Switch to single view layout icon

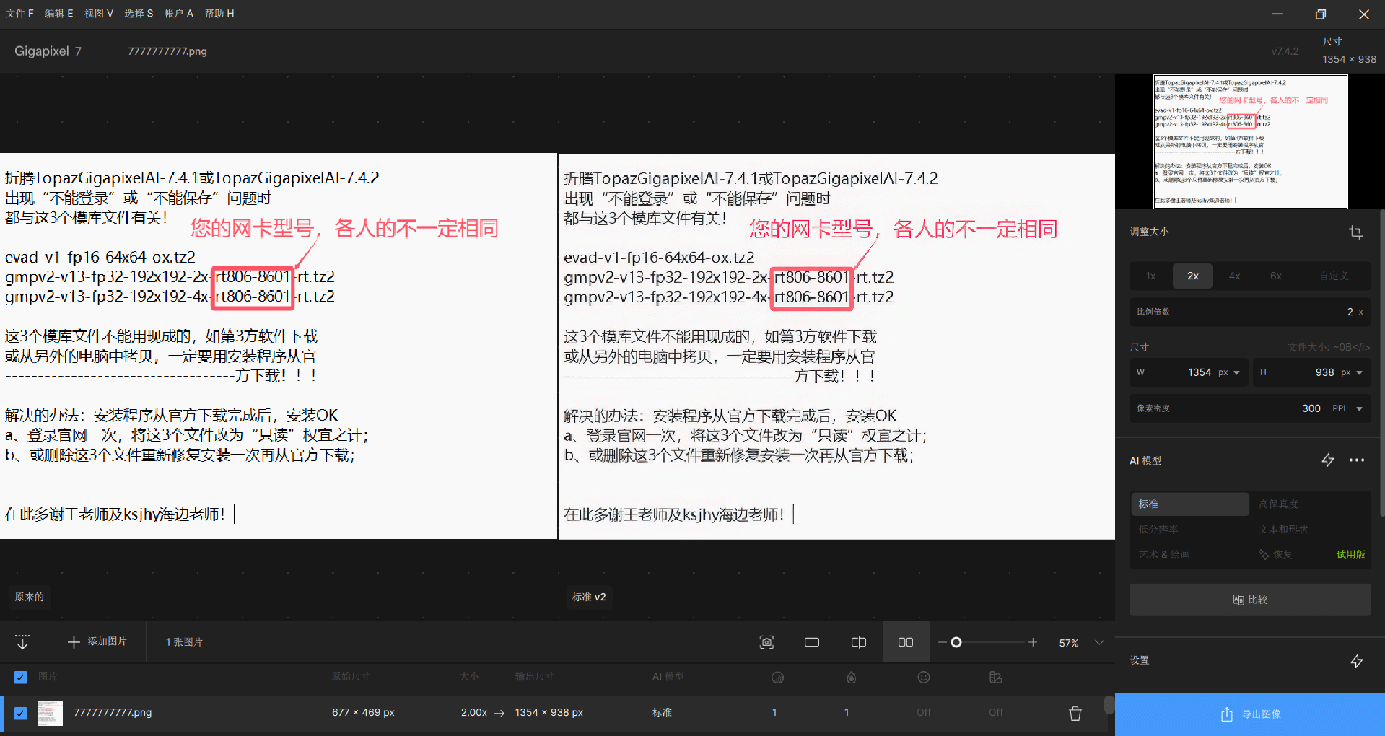tap(812, 642)
